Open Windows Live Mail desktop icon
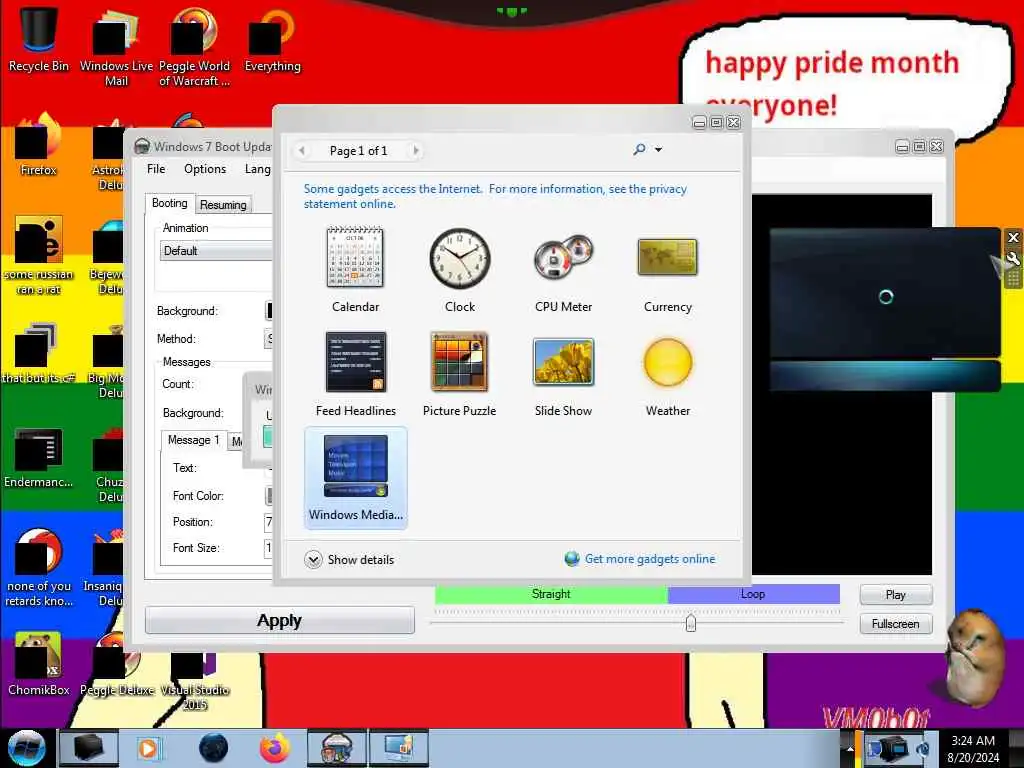The image size is (1024, 768). [116, 47]
